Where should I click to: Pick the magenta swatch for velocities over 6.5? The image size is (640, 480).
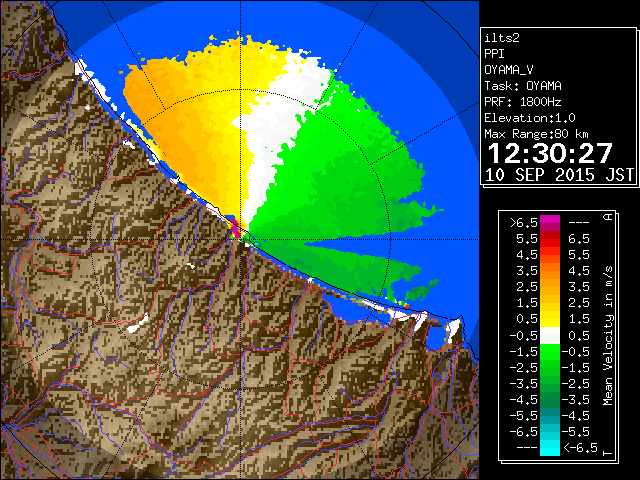tap(550, 220)
